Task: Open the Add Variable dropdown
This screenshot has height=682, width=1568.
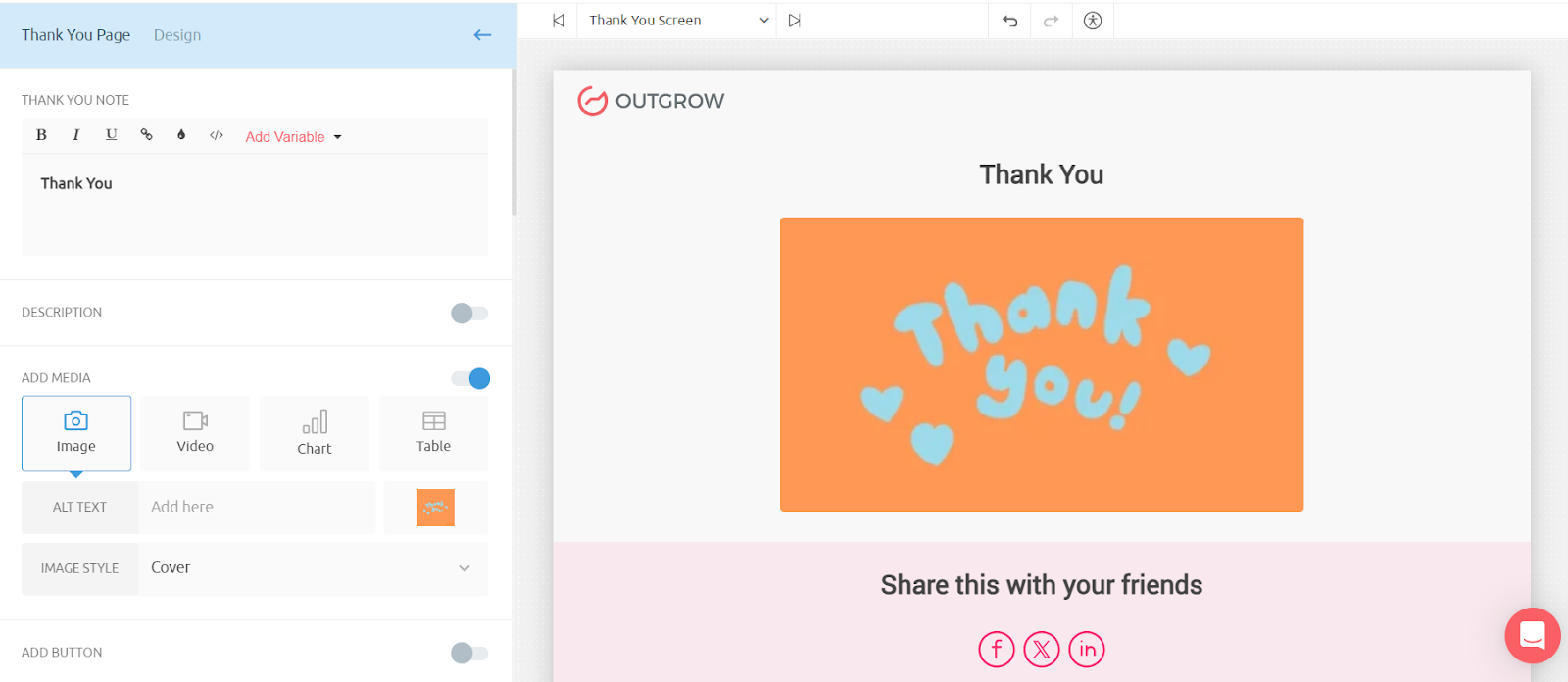Action: point(293,137)
